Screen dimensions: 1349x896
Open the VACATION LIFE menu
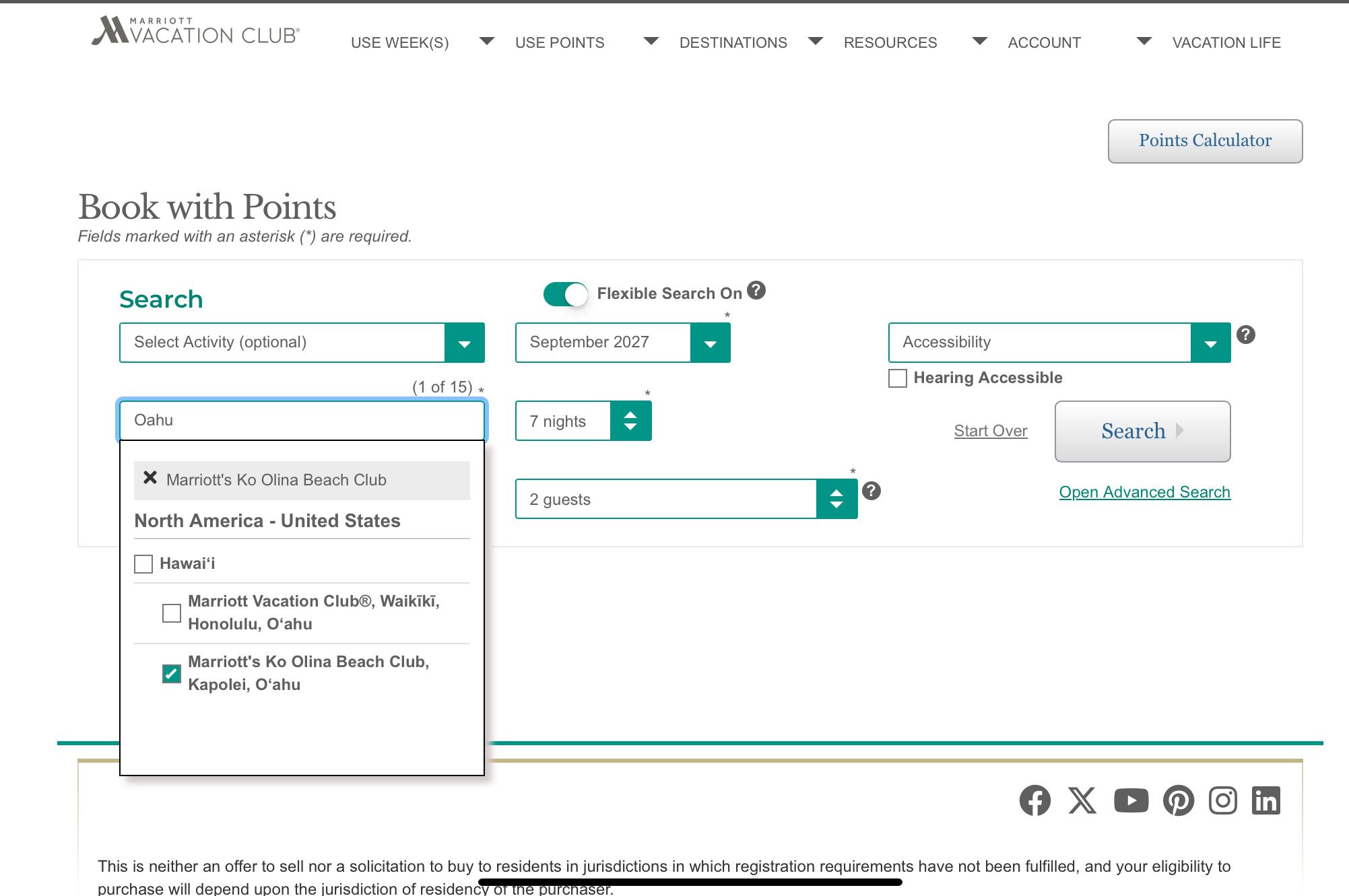coord(1226,42)
